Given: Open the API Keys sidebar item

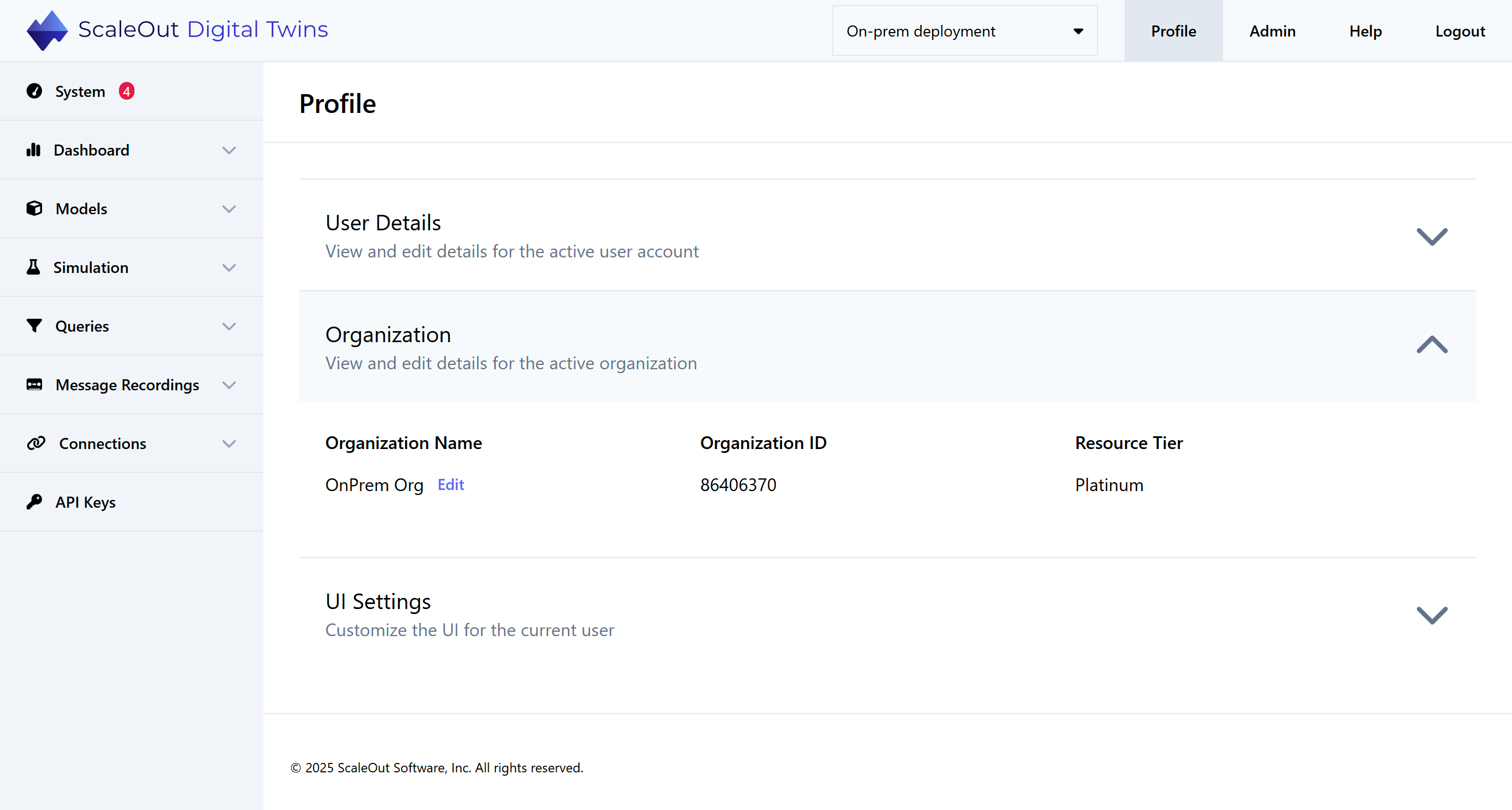Looking at the screenshot, I should [x=132, y=502].
